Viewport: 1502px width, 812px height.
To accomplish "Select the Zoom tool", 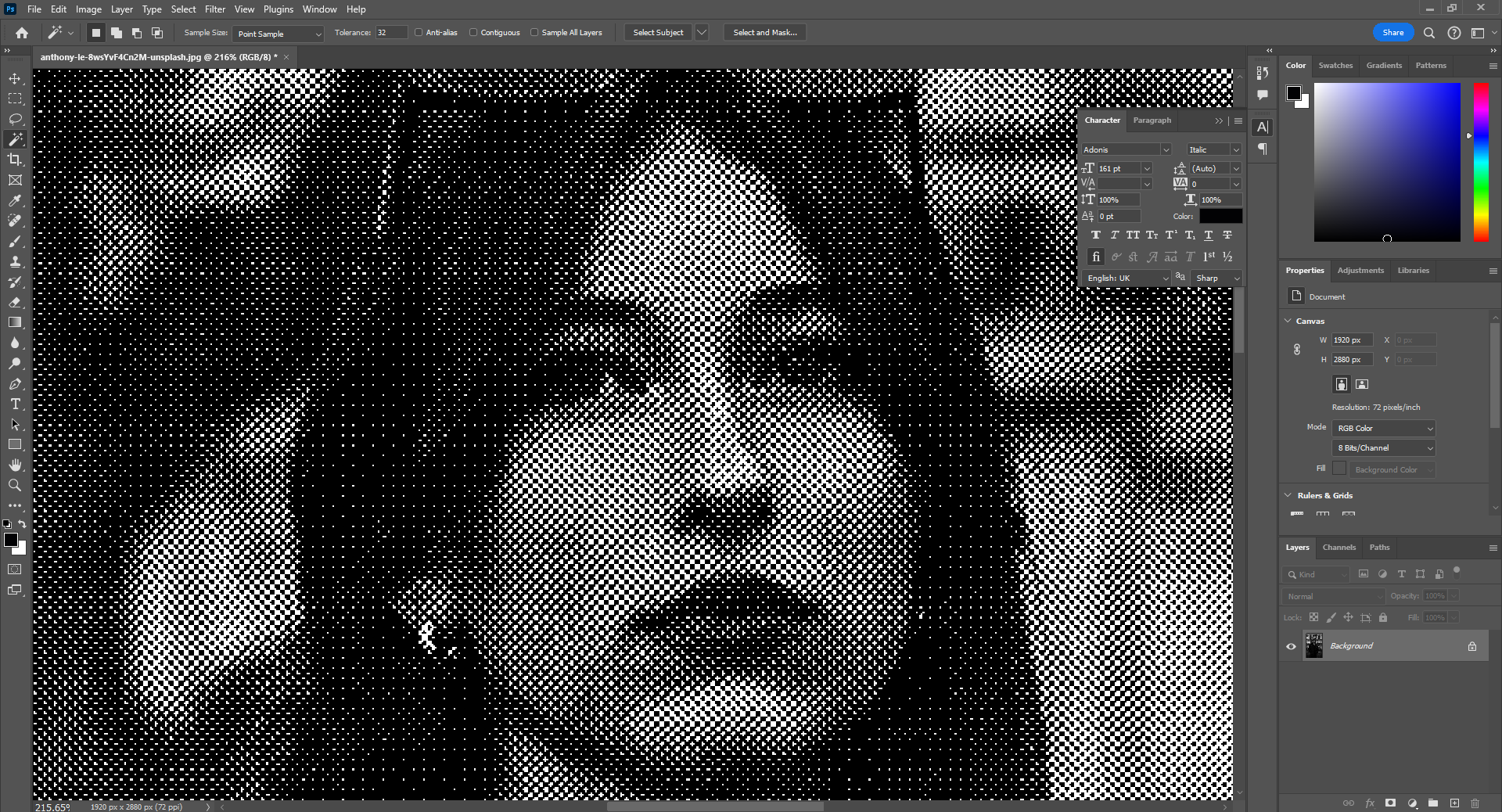I will [15, 485].
